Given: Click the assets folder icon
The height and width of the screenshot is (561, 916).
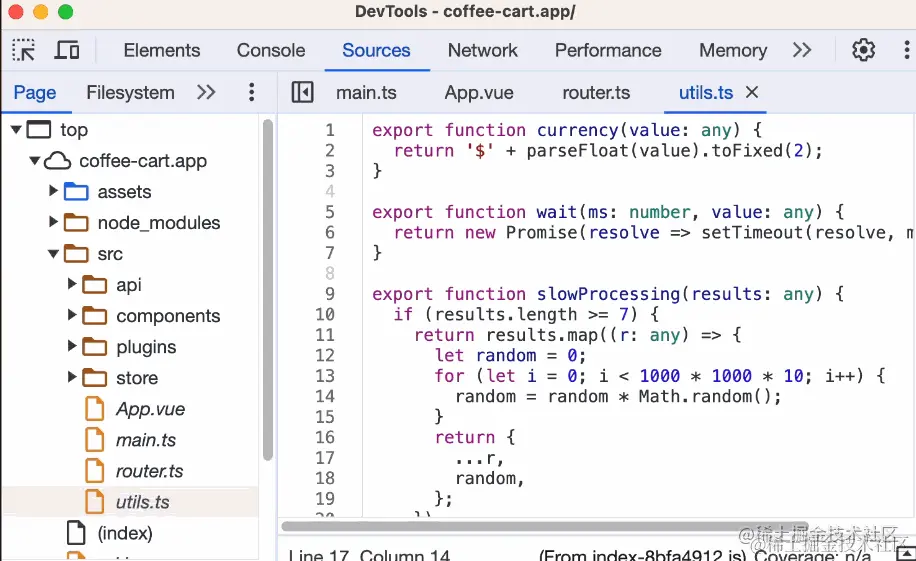Looking at the screenshot, I should click(76, 192).
